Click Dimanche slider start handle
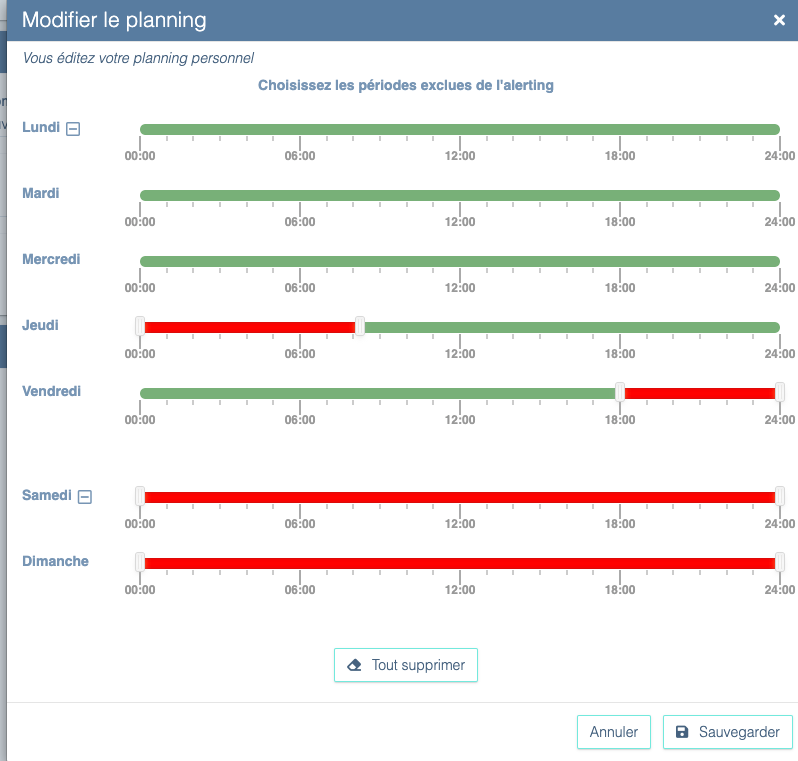The image size is (798, 761). 140,562
